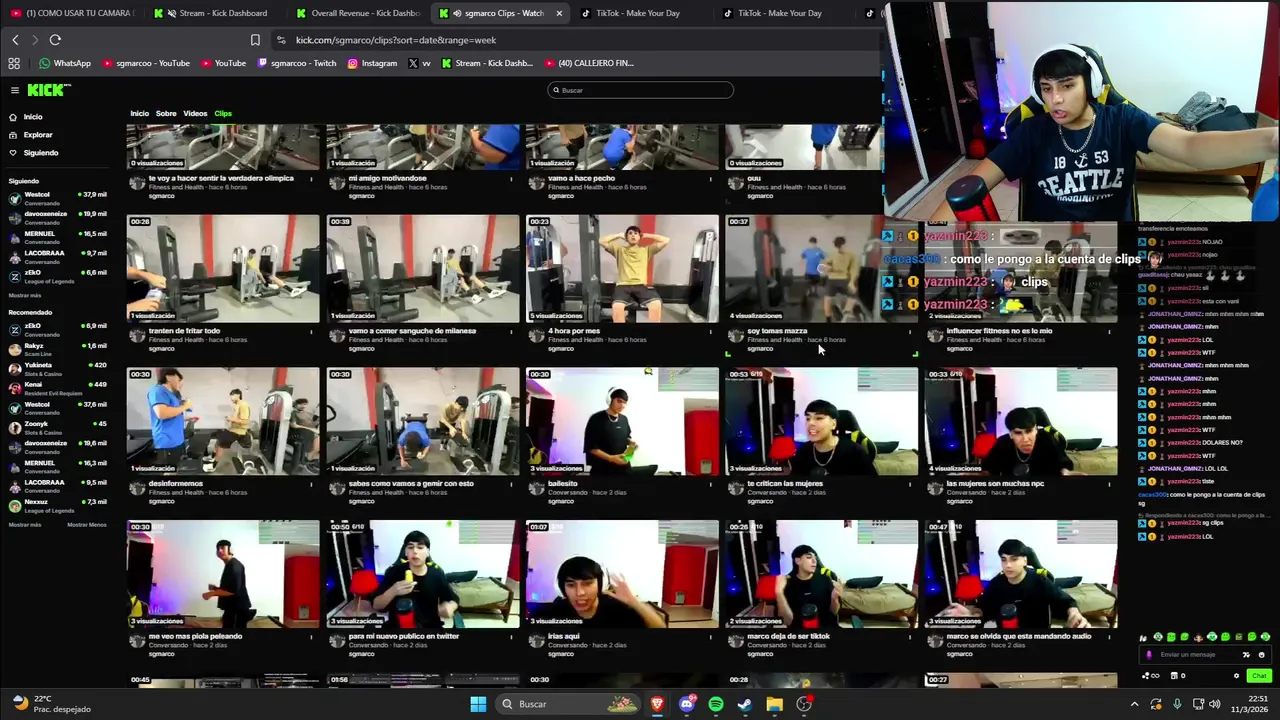Click the title 'sabes como vamos a gemir con esto'
The width and height of the screenshot is (1280, 720).
click(x=411, y=484)
